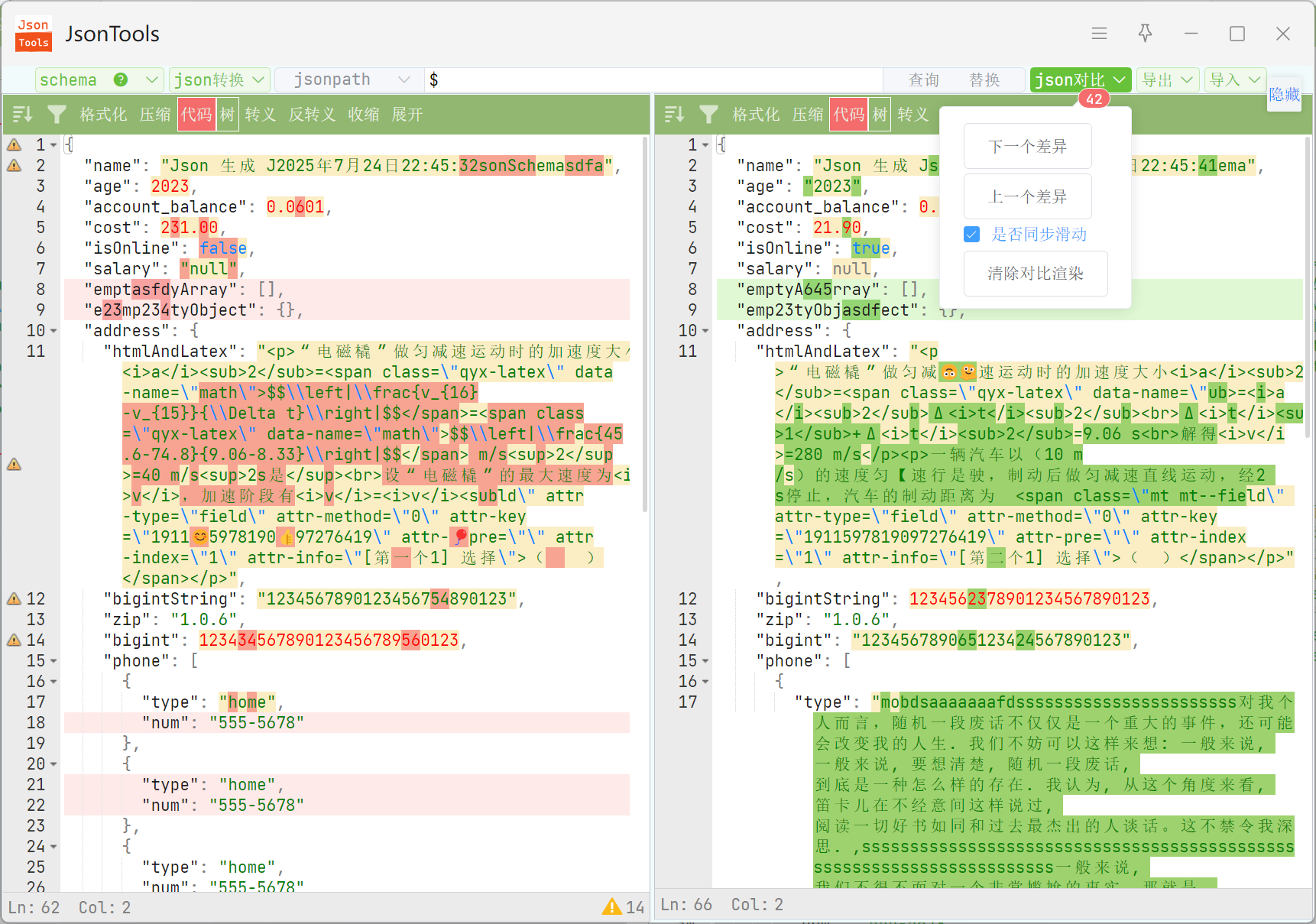Click 下一个差异 button
This screenshot has height=924, width=1316.
1028,146
